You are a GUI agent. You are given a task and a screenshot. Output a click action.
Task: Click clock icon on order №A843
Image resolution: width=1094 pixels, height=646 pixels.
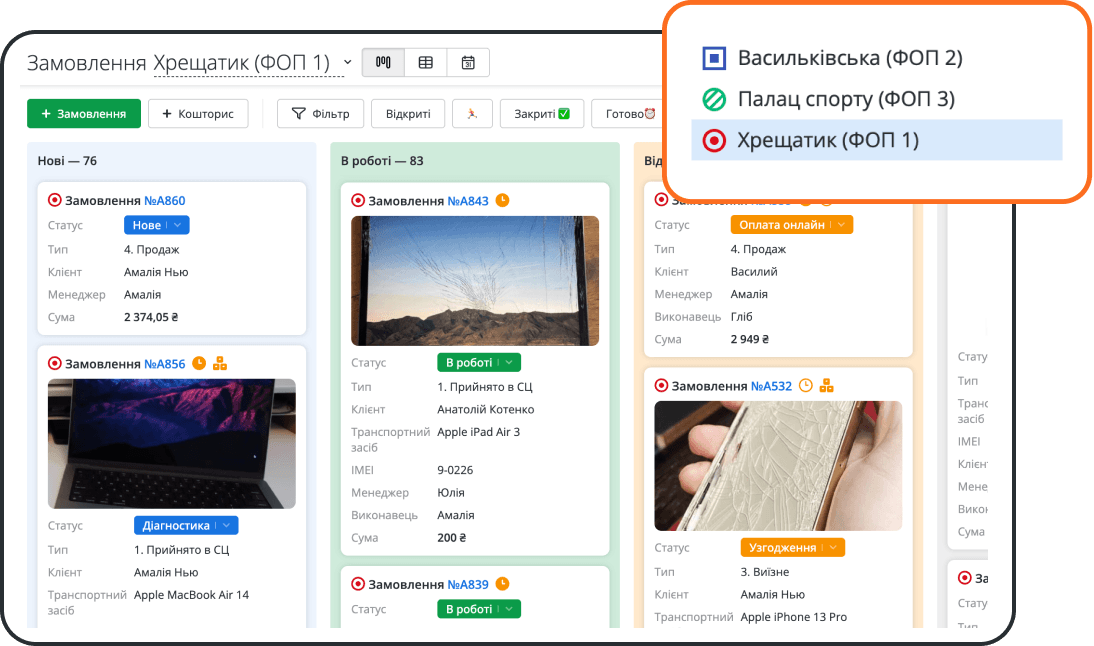click(x=503, y=200)
